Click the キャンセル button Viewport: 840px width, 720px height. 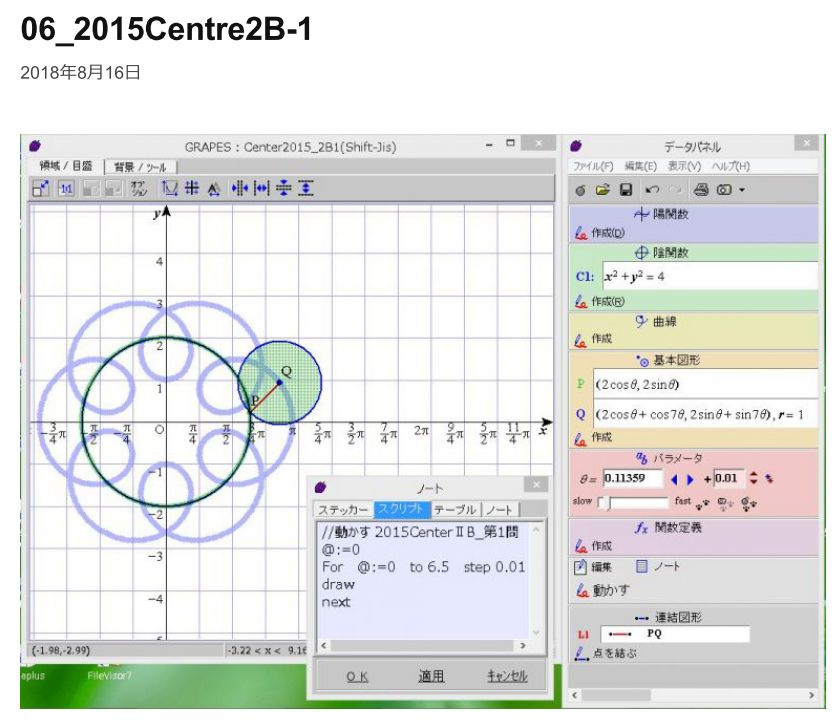[506, 677]
